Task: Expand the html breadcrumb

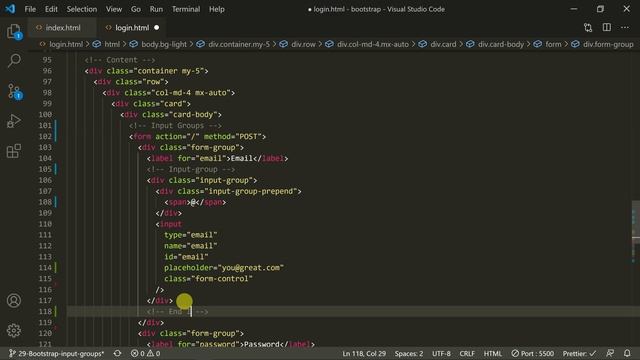Action: [112, 44]
